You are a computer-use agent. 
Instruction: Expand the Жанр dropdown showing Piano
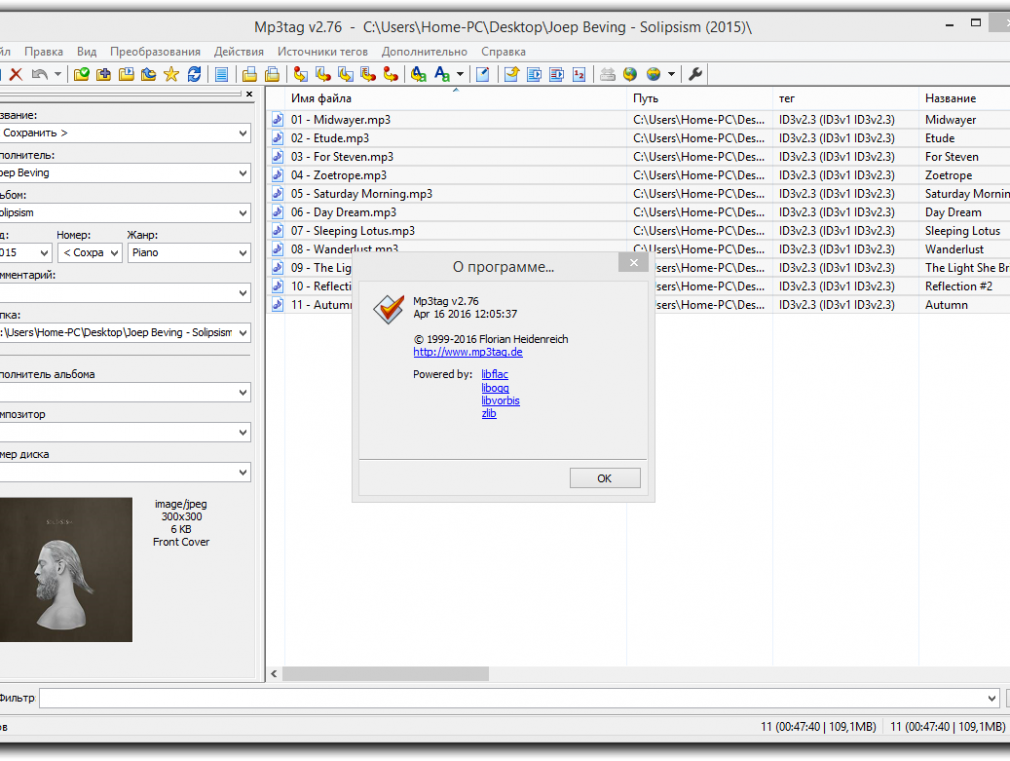243,253
